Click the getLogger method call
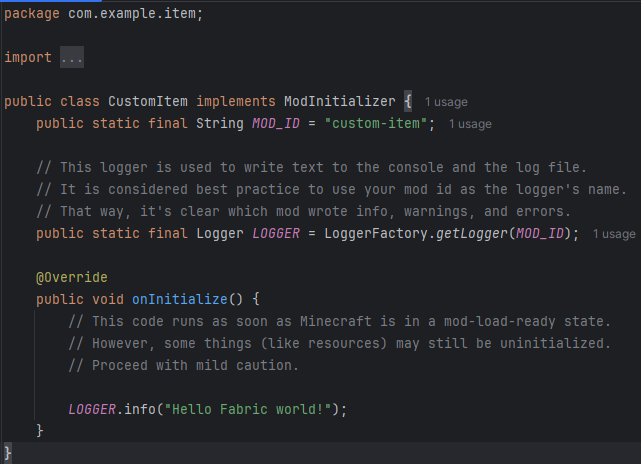Viewport: 641px width, 464px height. (x=468, y=233)
